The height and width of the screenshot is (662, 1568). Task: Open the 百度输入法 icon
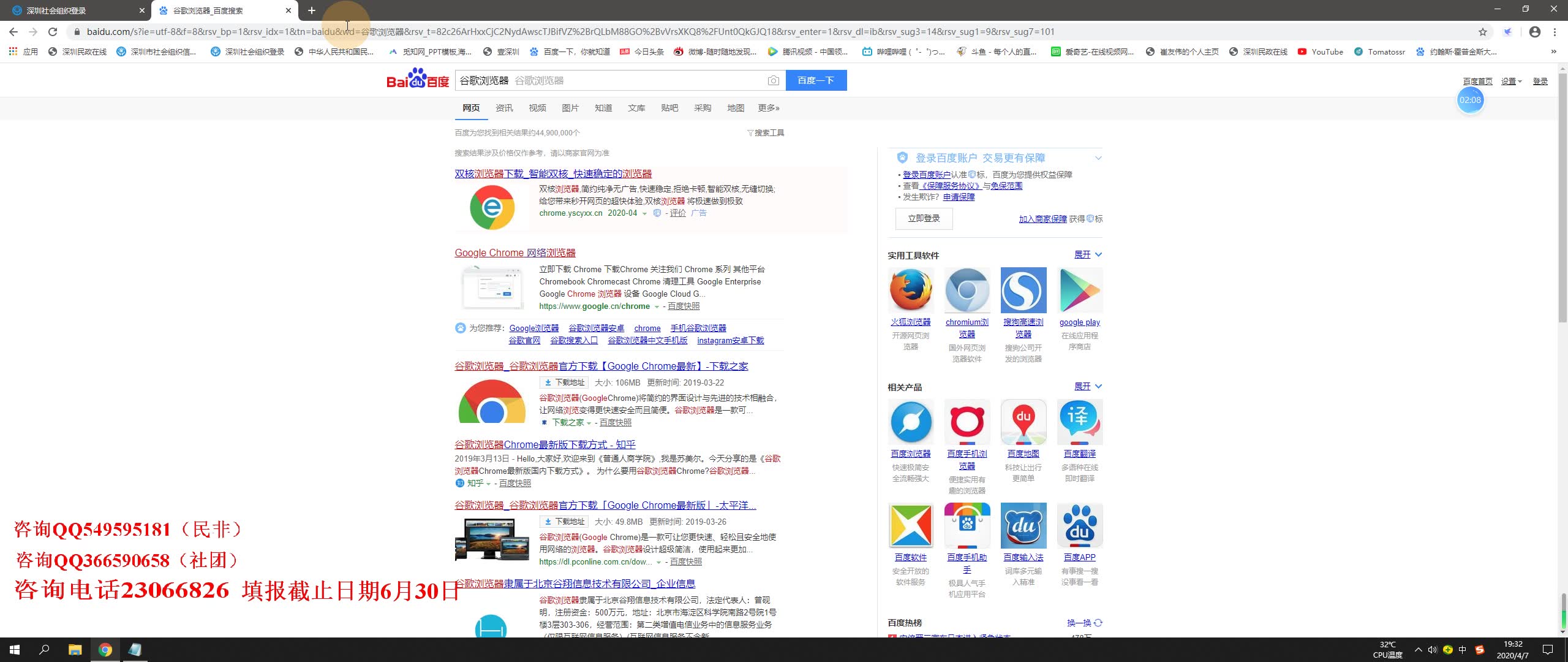(1023, 525)
